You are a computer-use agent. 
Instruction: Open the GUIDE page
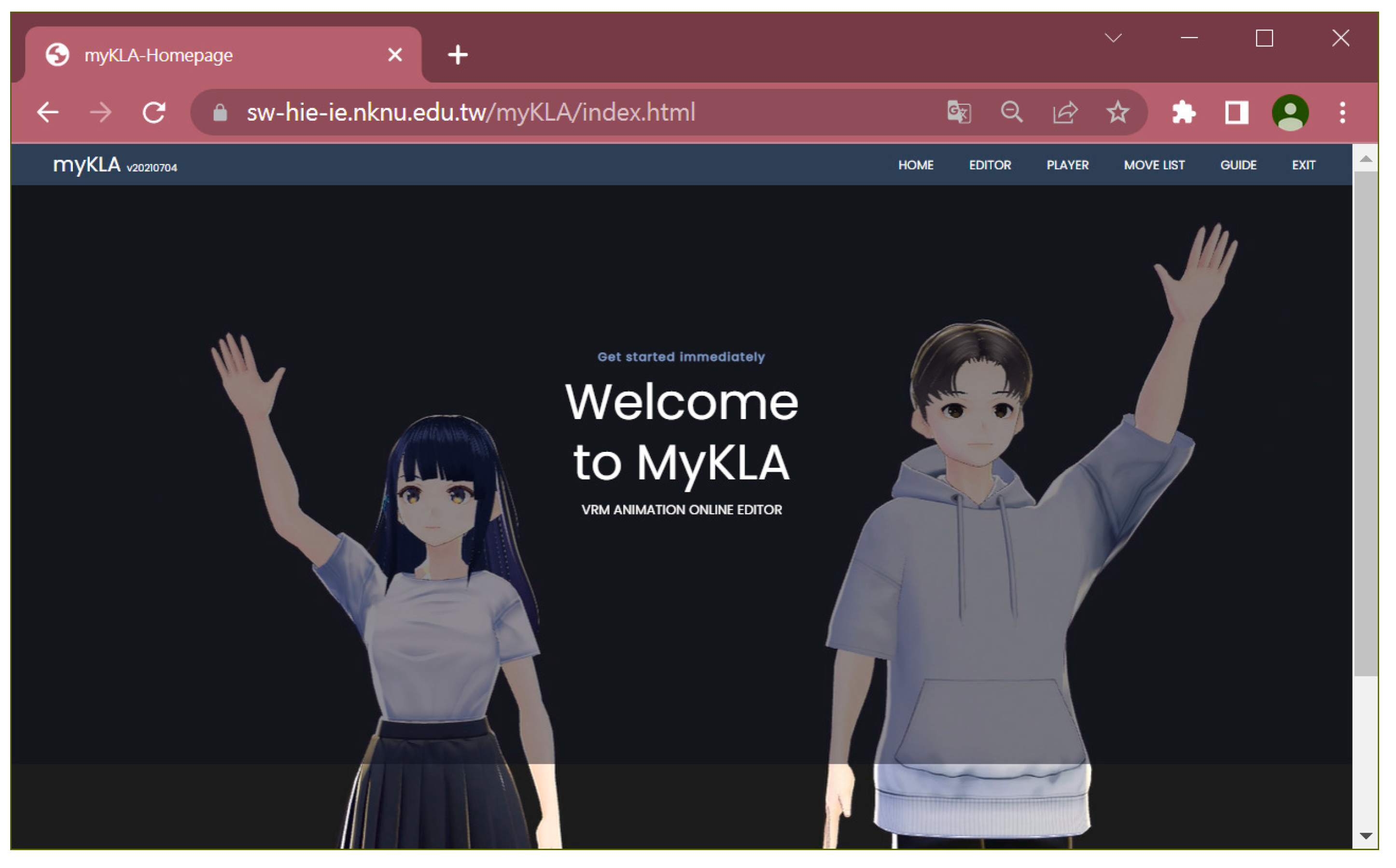tap(1238, 165)
